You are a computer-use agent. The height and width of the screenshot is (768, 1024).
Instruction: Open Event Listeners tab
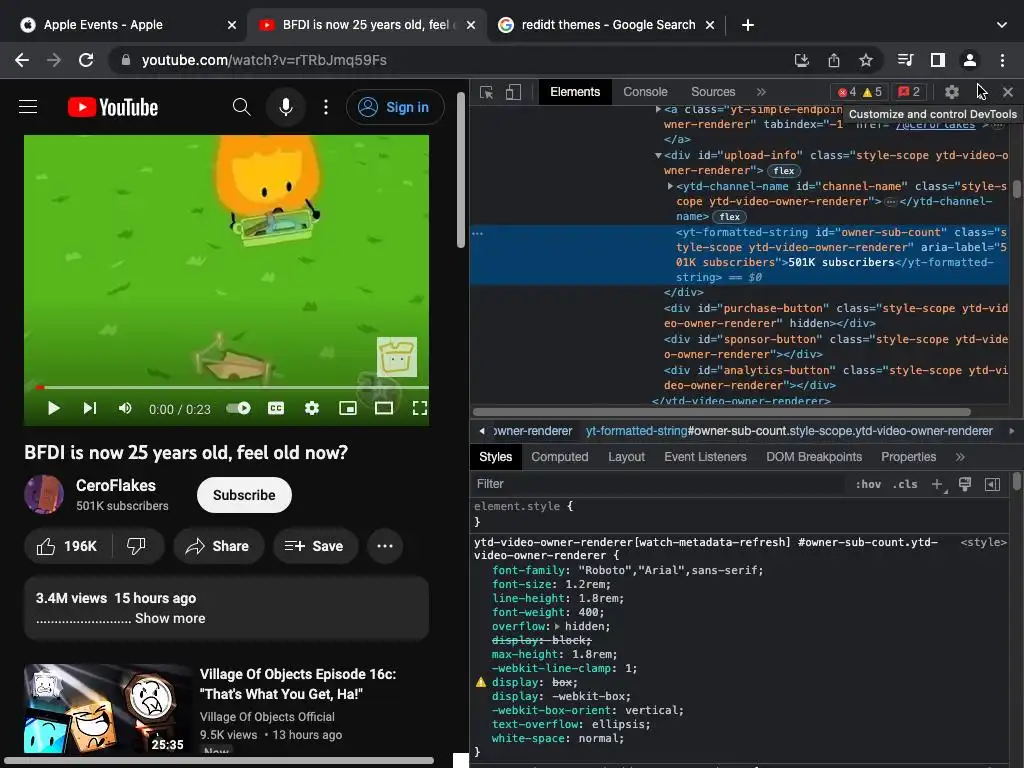tap(705, 457)
